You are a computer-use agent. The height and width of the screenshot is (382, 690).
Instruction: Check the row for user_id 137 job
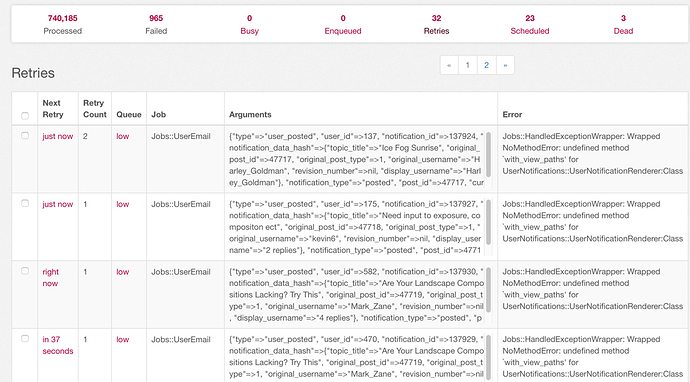[x=25, y=136]
